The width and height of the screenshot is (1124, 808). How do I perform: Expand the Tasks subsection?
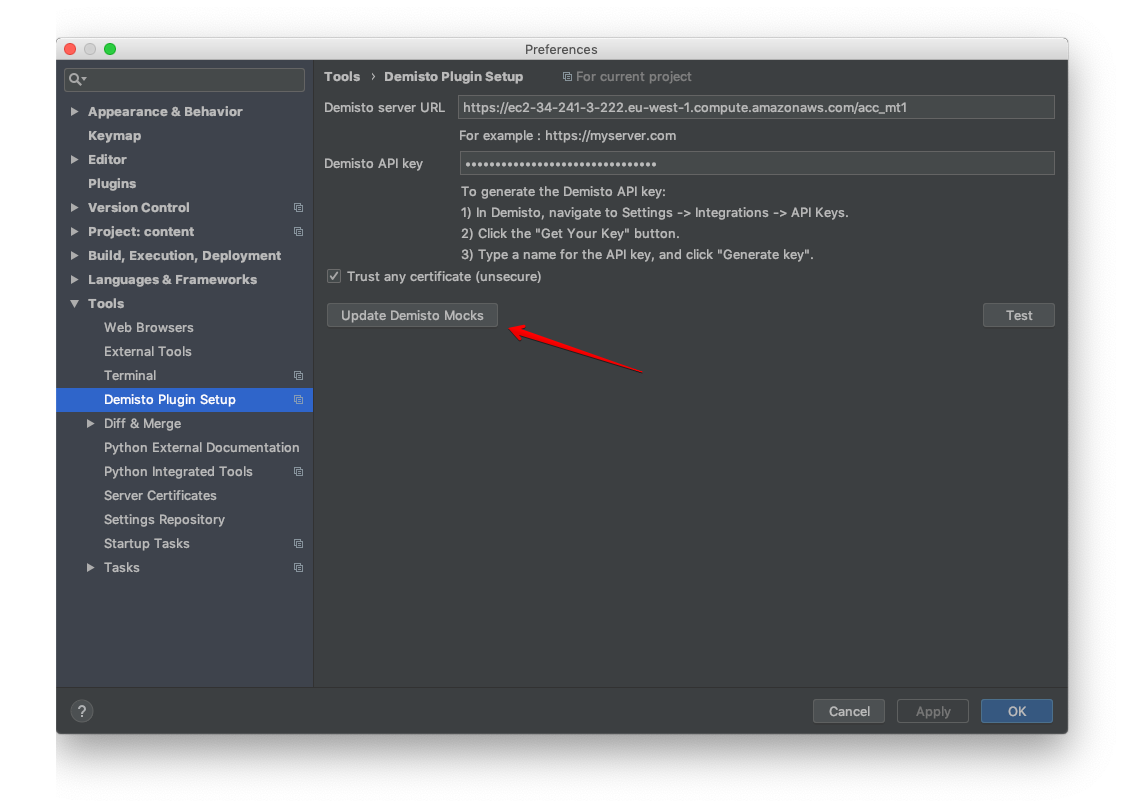tap(90, 568)
